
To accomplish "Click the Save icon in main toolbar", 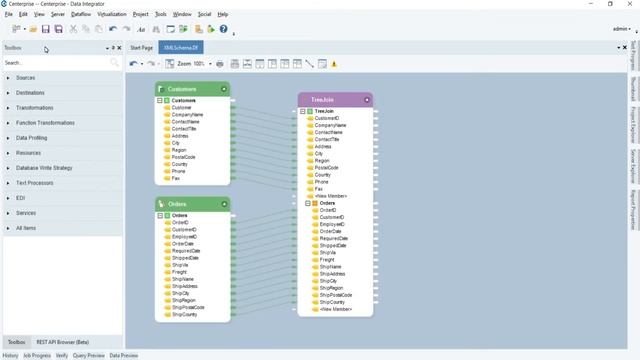I will coord(46,29).
